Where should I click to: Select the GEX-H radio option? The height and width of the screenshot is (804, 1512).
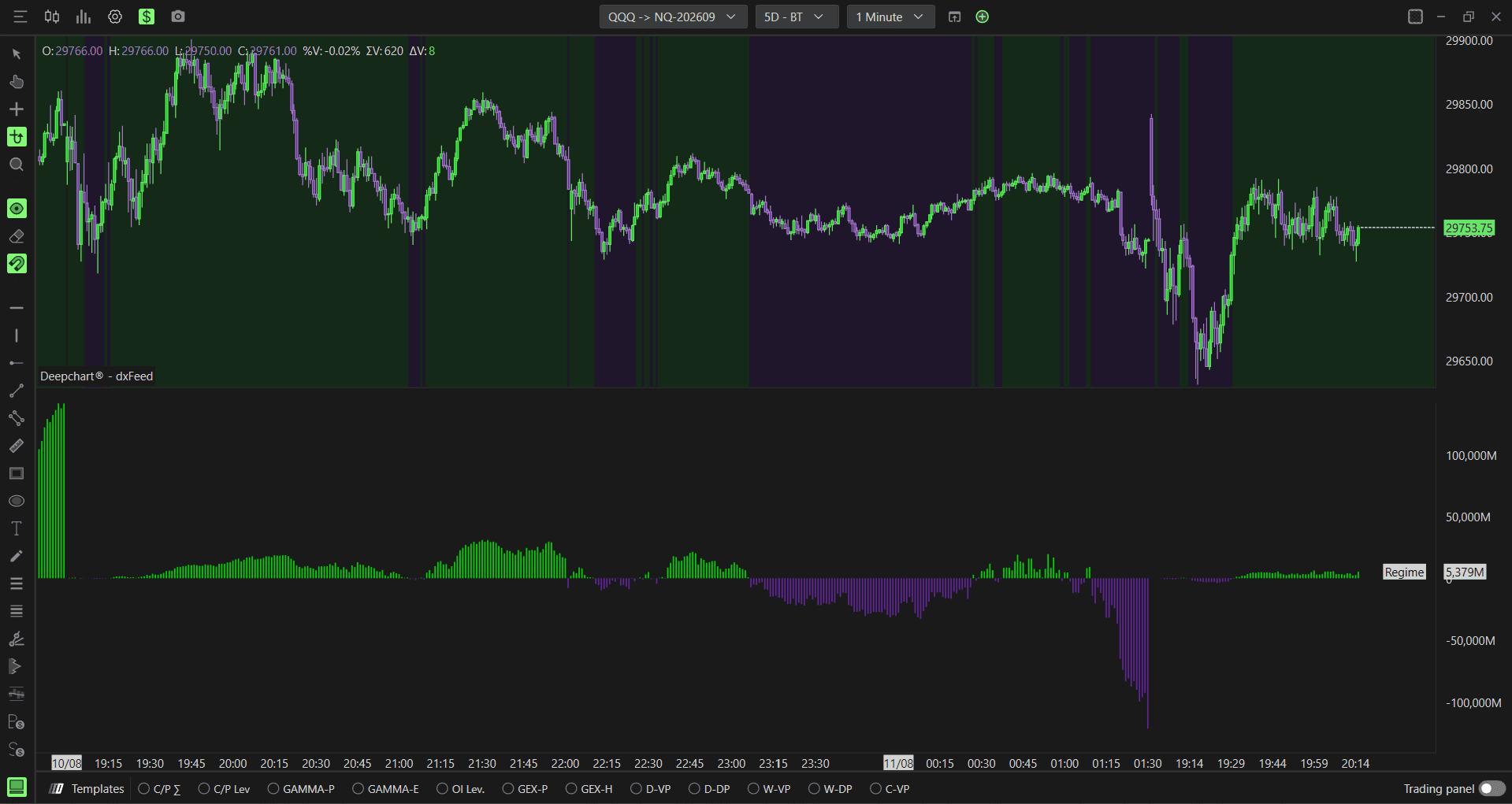[589, 788]
